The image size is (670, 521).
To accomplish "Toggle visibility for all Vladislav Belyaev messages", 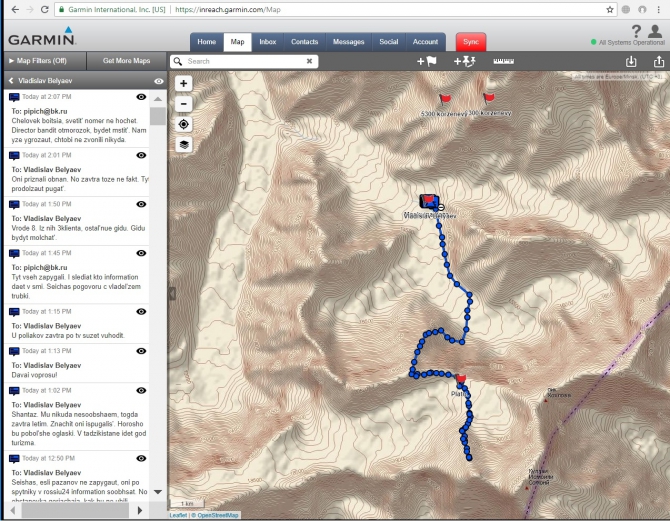I will coord(158,80).
